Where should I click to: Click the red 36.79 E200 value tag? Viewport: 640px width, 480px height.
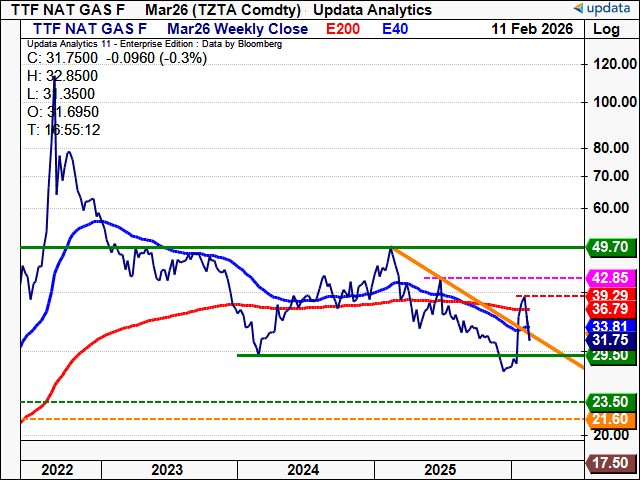[x=610, y=310]
